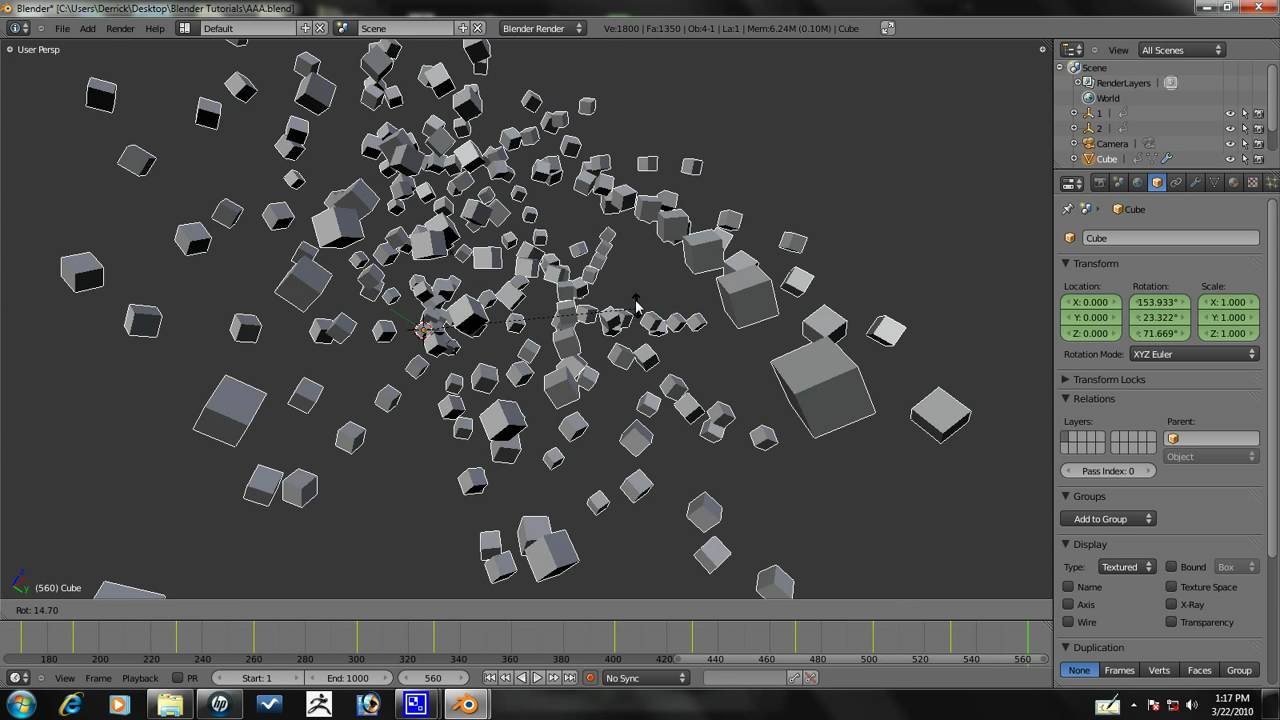Open the Render menu
Screen dimensions: 1280x720
click(x=120, y=28)
